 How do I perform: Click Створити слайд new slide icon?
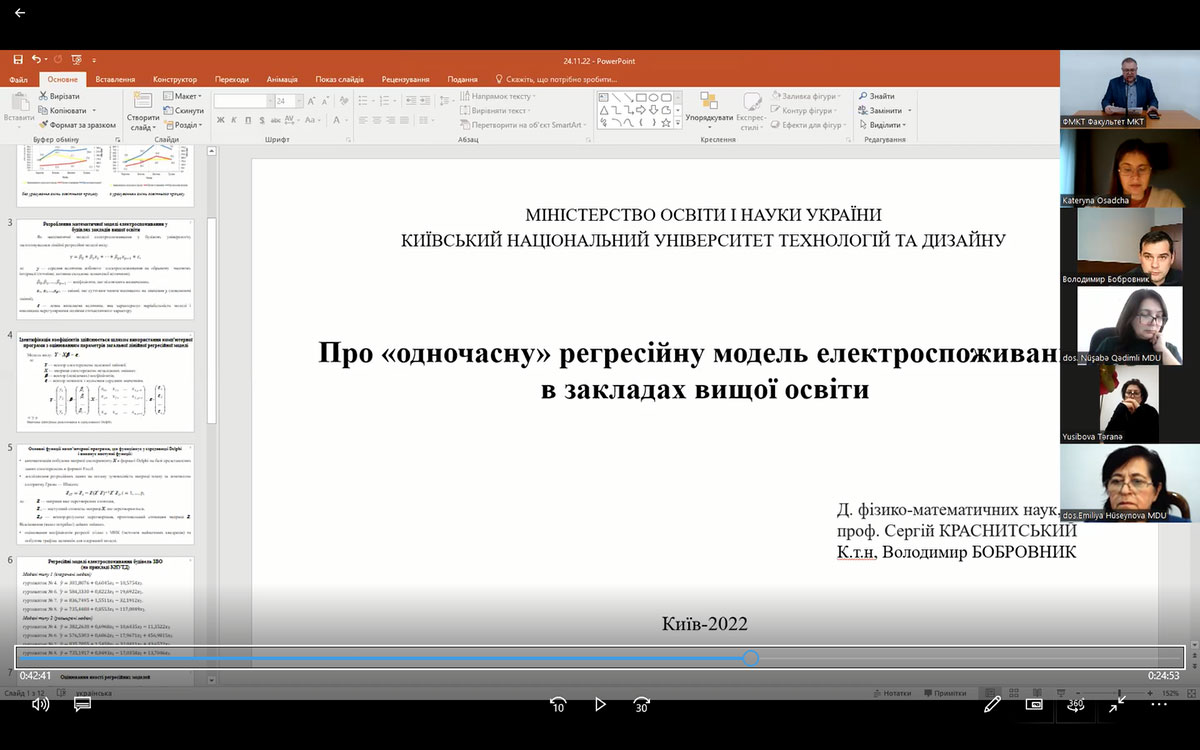143,111
